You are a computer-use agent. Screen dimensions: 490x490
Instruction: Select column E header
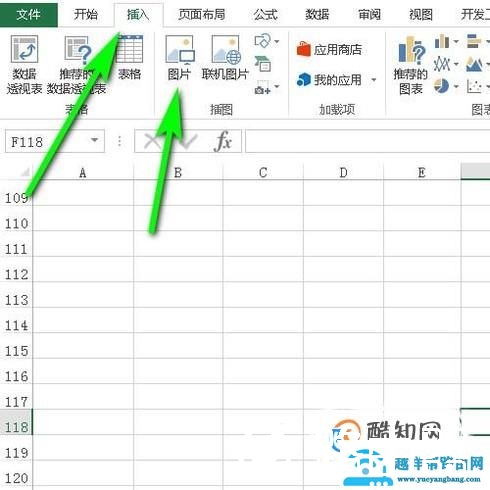[422, 172]
